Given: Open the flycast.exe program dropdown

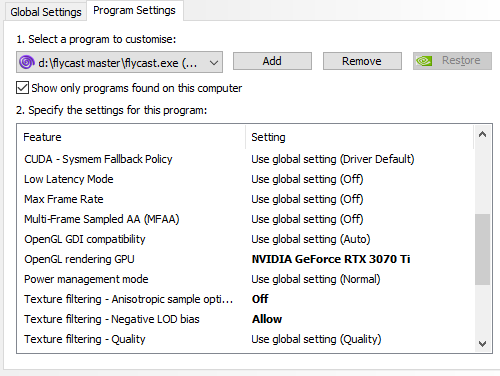Looking at the screenshot, I should click(x=119, y=62).
